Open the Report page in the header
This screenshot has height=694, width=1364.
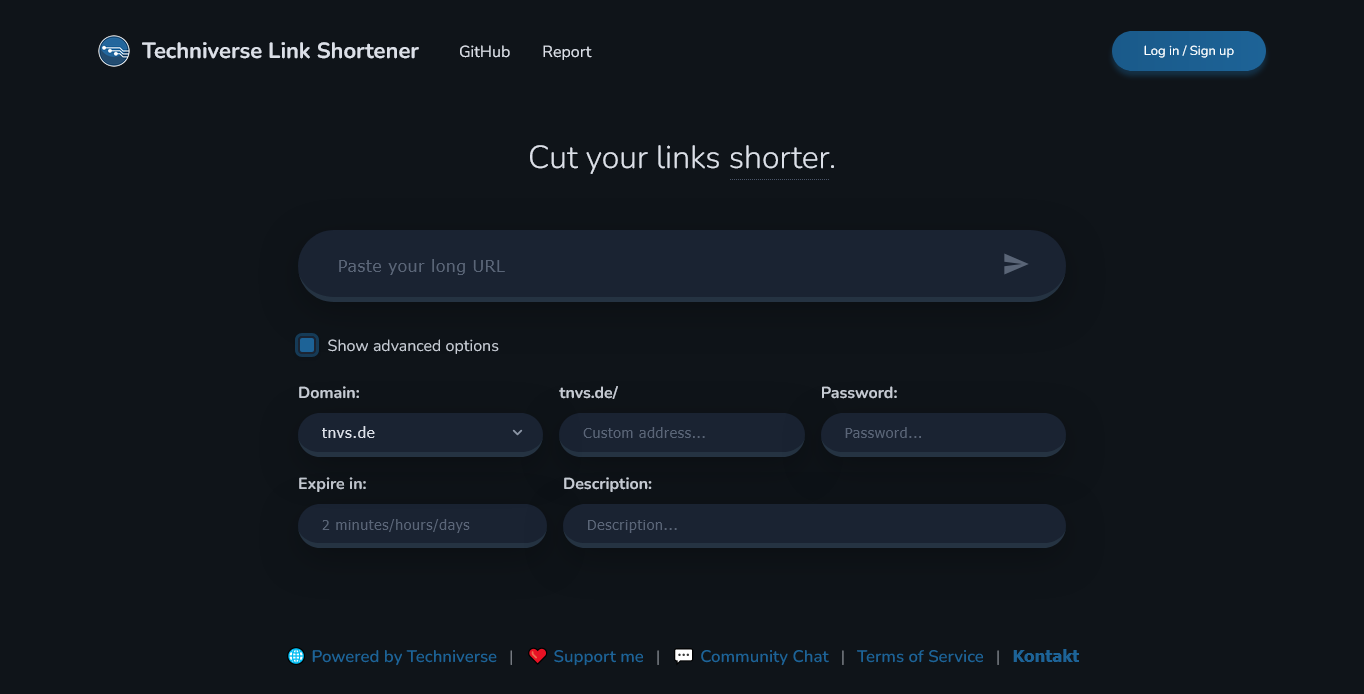coord(567,51)
